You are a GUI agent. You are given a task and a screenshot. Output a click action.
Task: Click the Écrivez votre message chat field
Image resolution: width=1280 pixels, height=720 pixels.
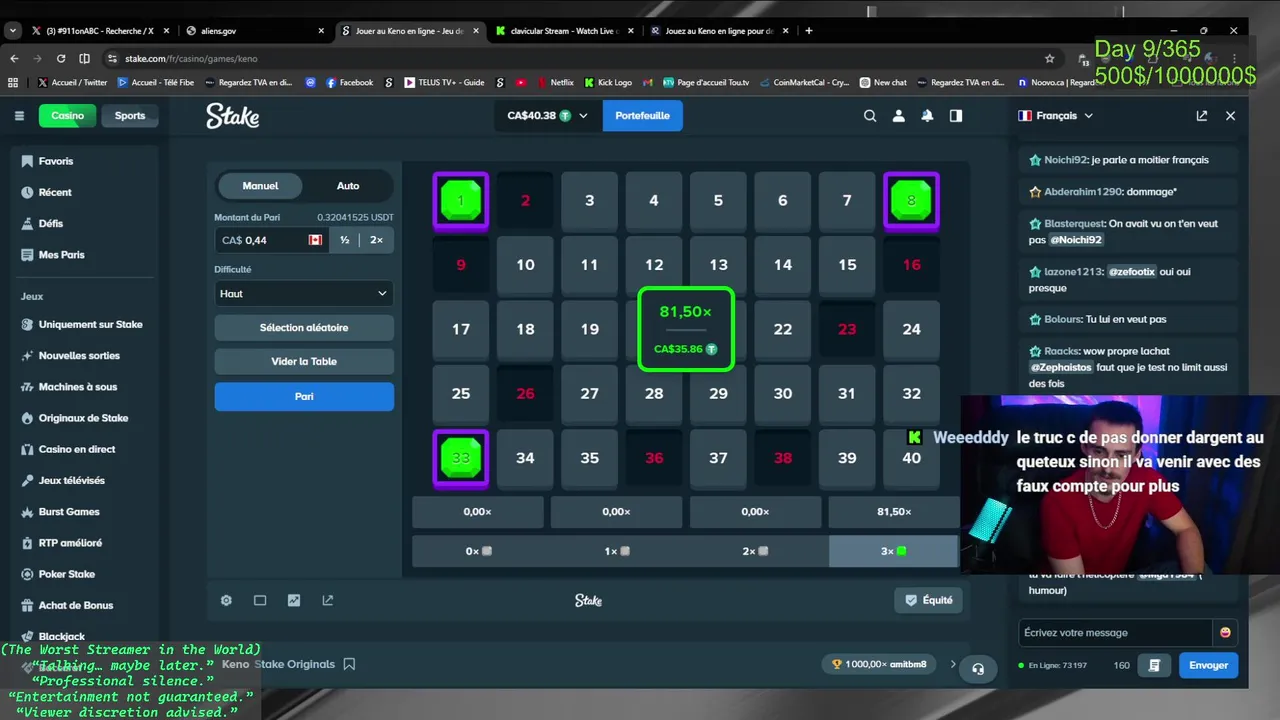click(x=1114, y=633)
